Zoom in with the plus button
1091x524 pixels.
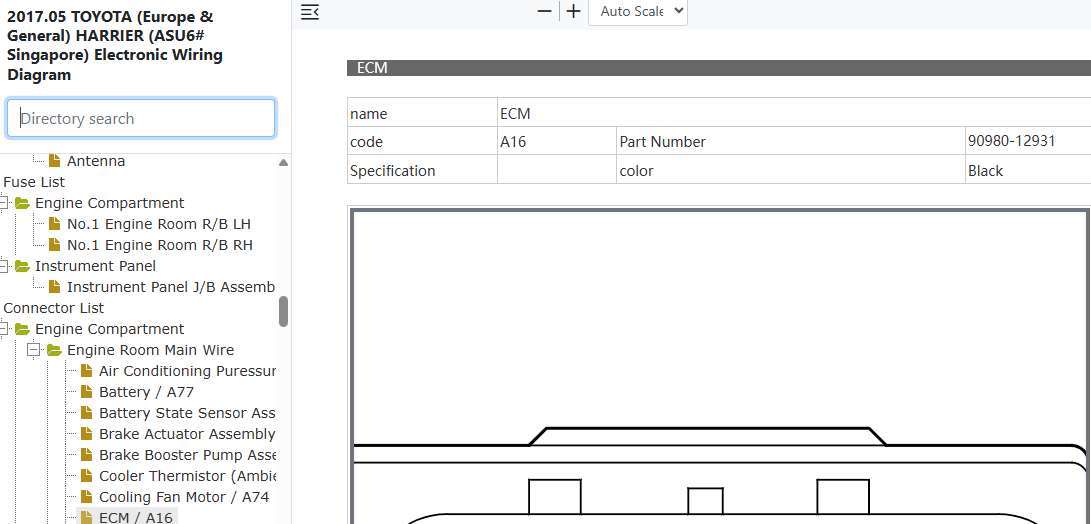click(573, 11)
